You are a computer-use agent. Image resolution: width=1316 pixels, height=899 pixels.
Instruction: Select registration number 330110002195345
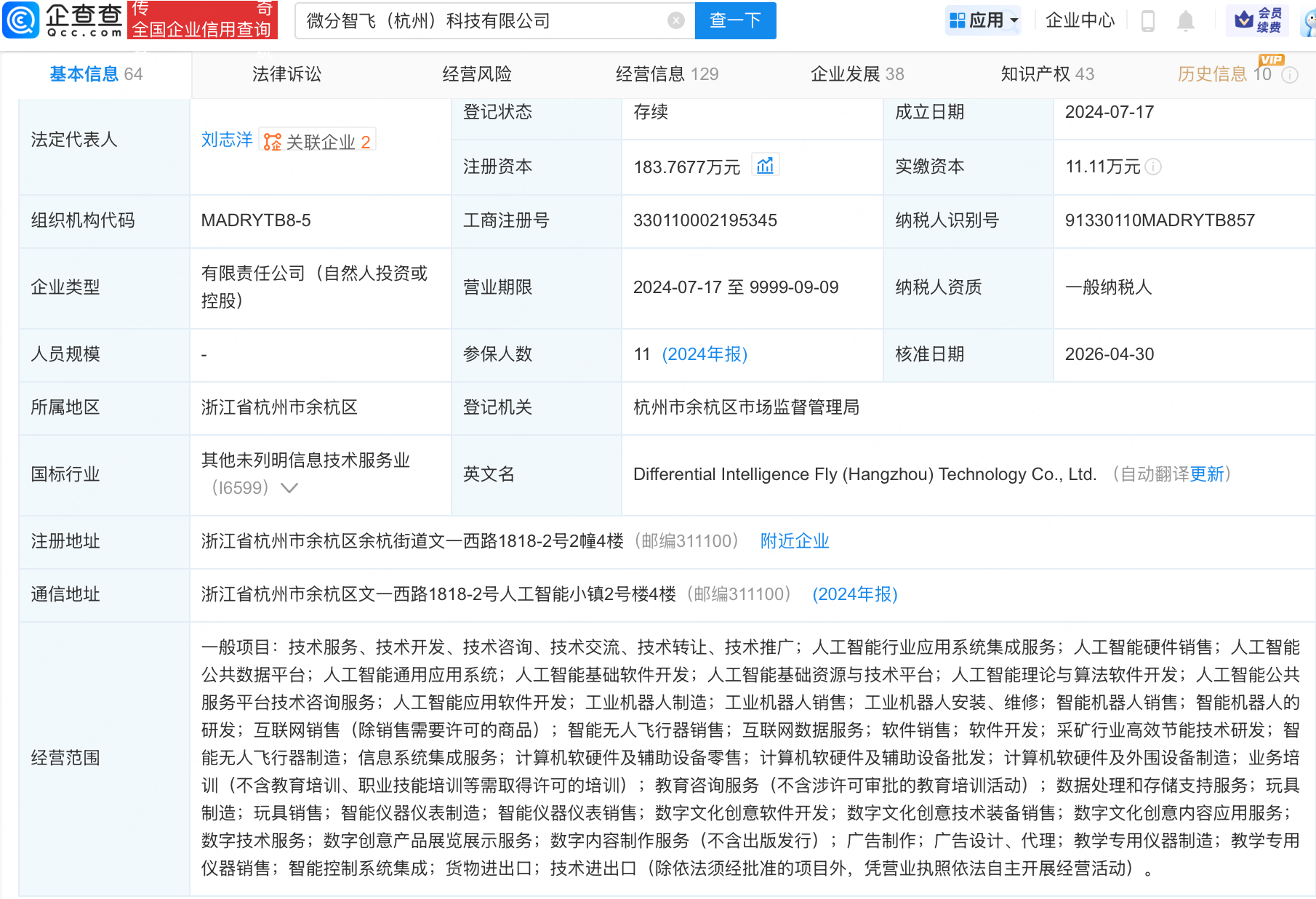pos(705,220)
